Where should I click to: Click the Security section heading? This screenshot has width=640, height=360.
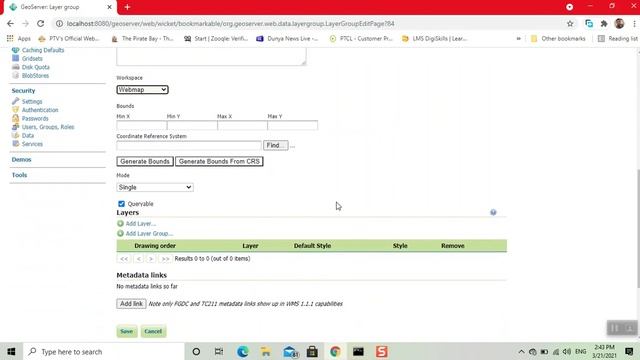click(23, 91)
